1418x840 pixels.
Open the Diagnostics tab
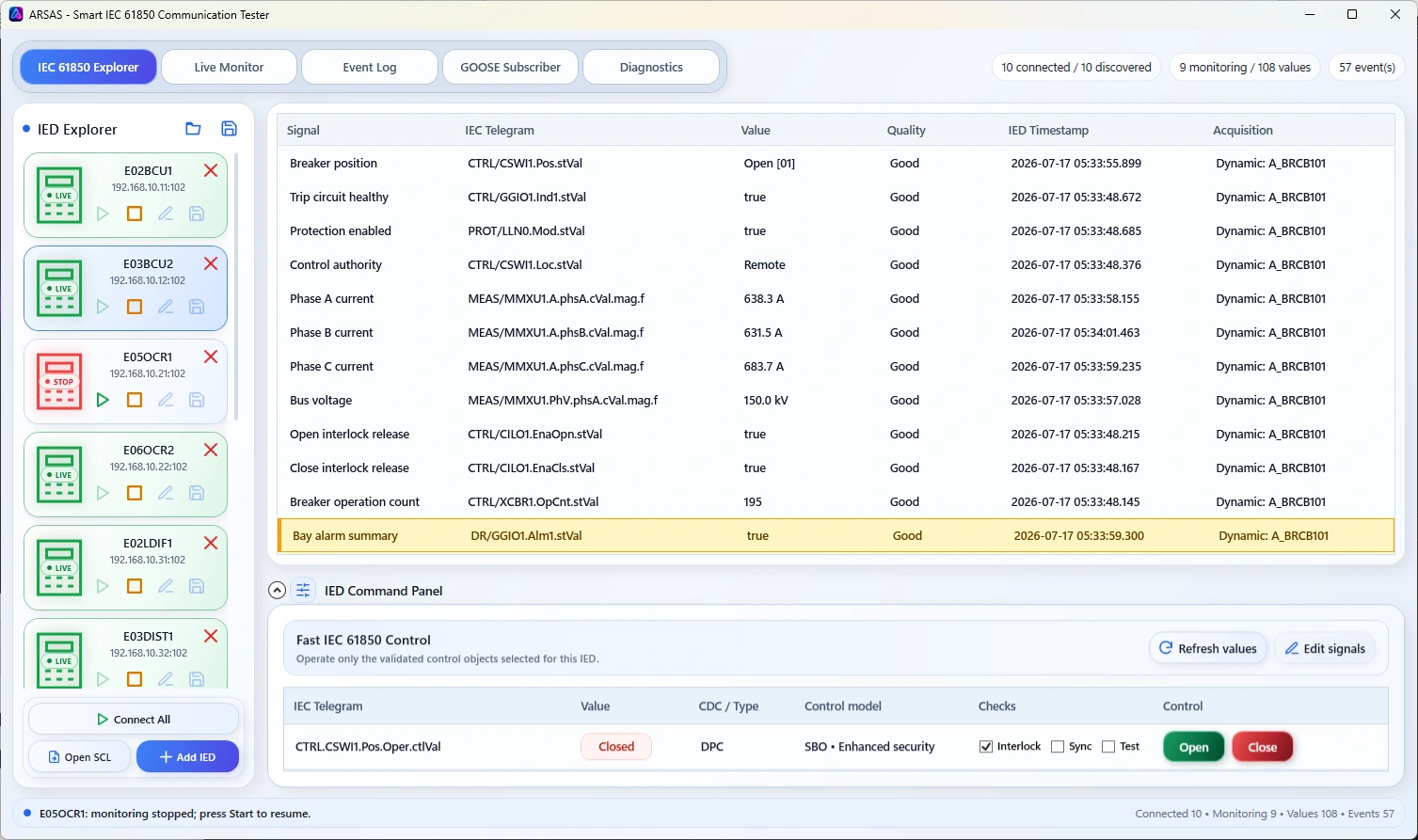point(651,67)
